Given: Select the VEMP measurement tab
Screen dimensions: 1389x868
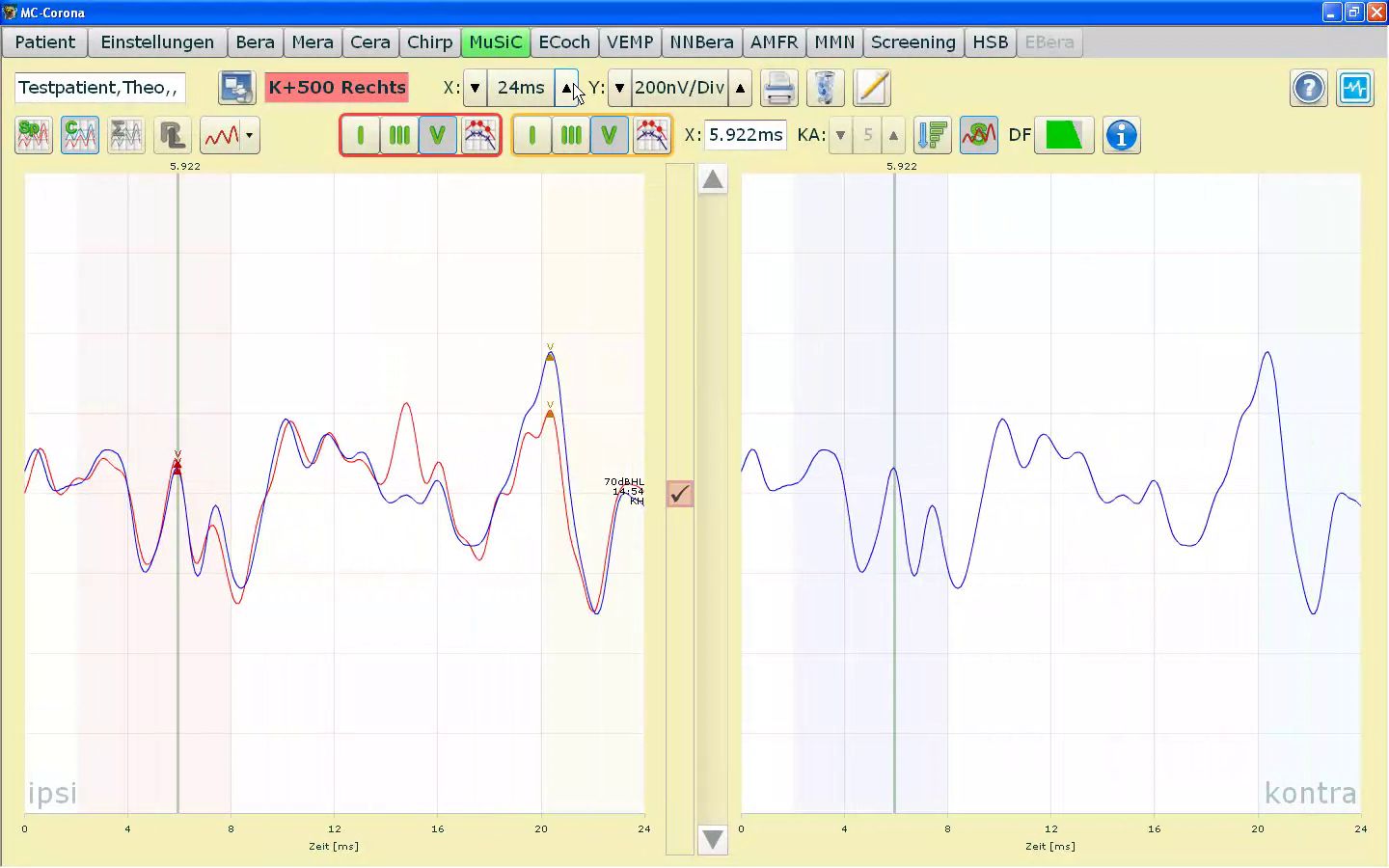Looking at the screenshot, I should tap(630, 42).
